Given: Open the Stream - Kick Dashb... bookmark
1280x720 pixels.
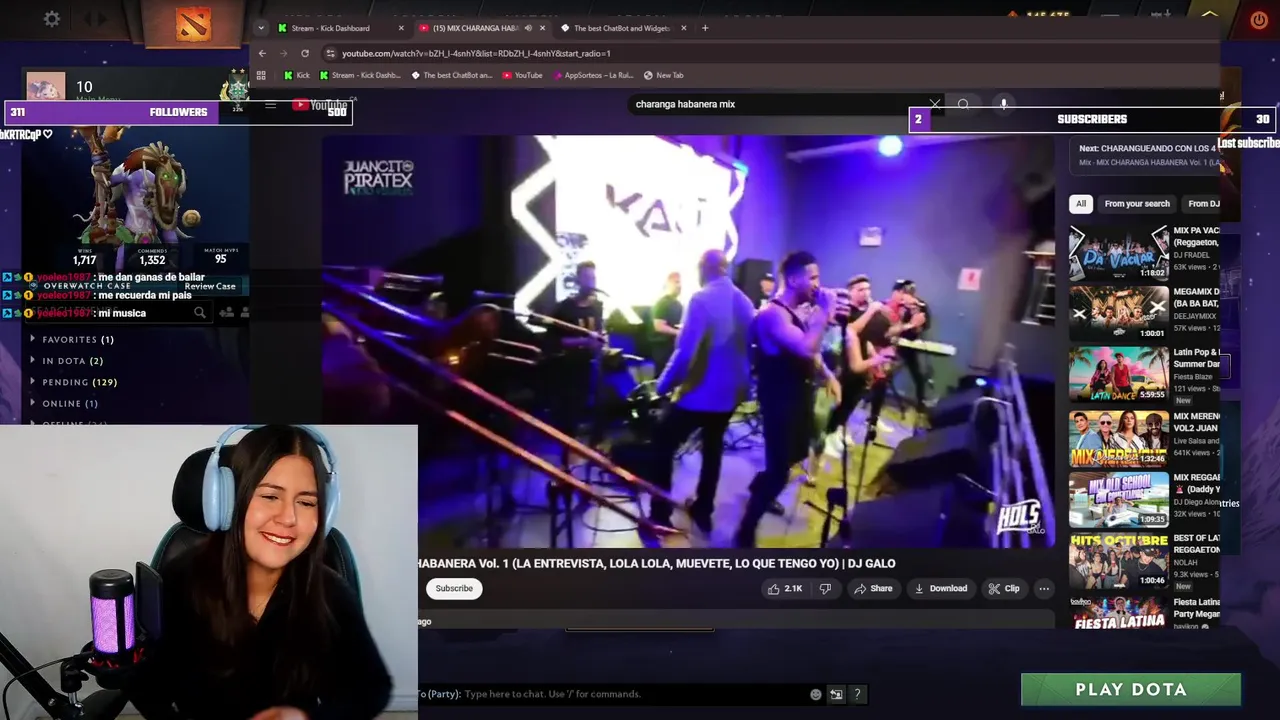Looking at the screenshot, I should tap(360, 75).
